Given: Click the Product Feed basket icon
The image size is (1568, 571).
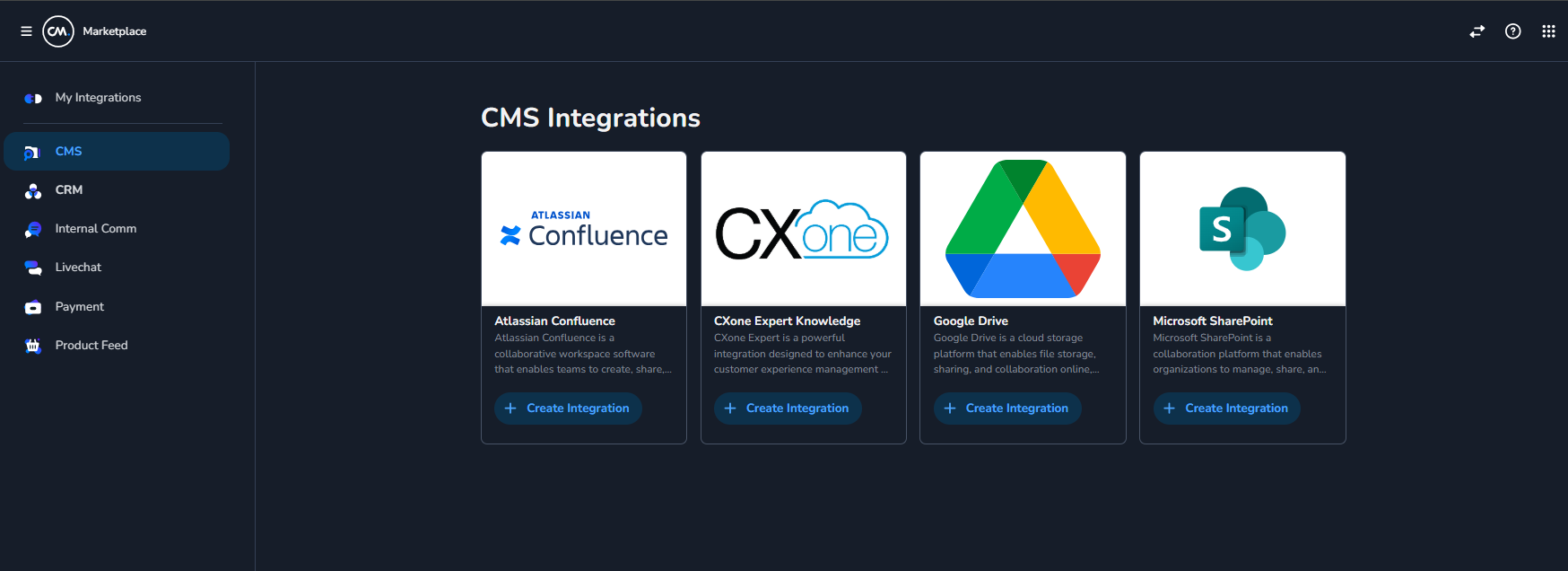Looking at the screenshot, I should pos(33,346).
